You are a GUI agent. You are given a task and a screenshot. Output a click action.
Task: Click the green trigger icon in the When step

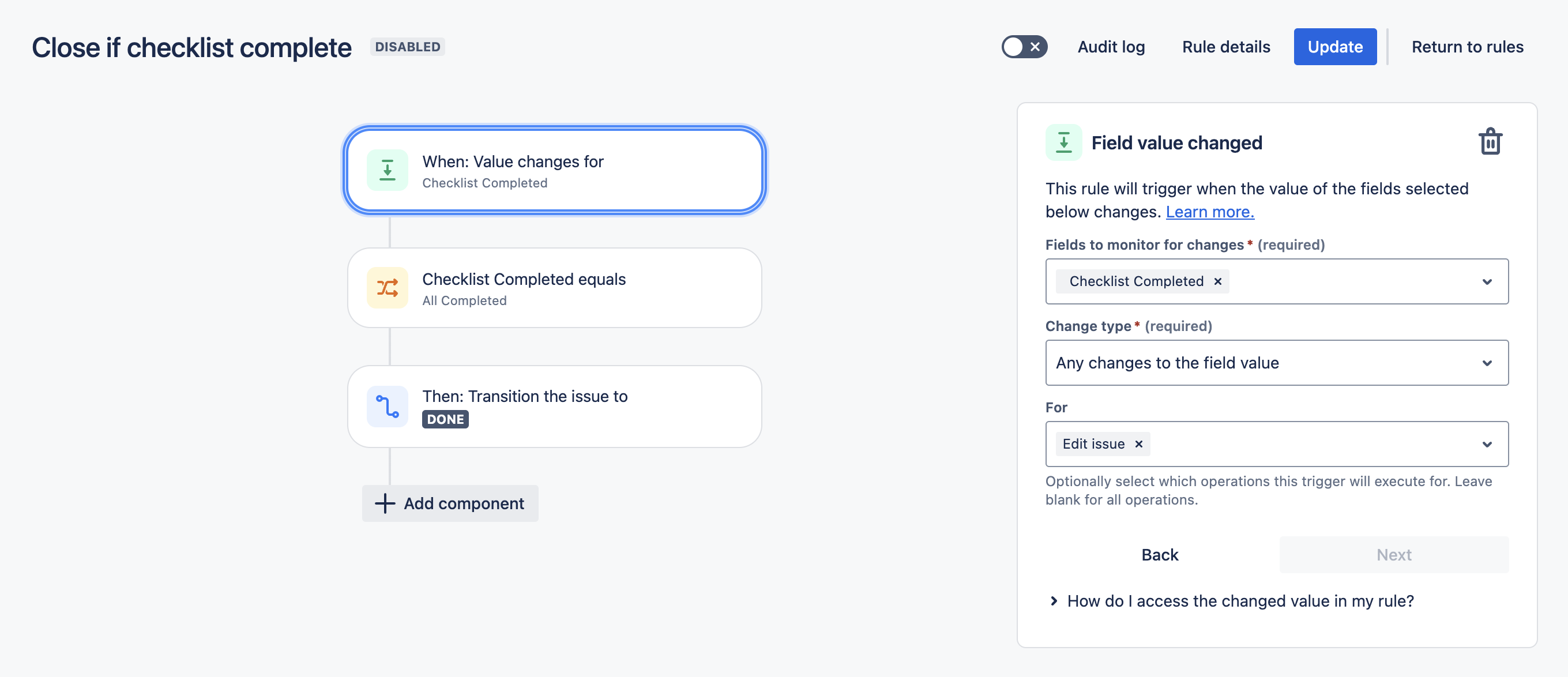[x=387, y=171]
